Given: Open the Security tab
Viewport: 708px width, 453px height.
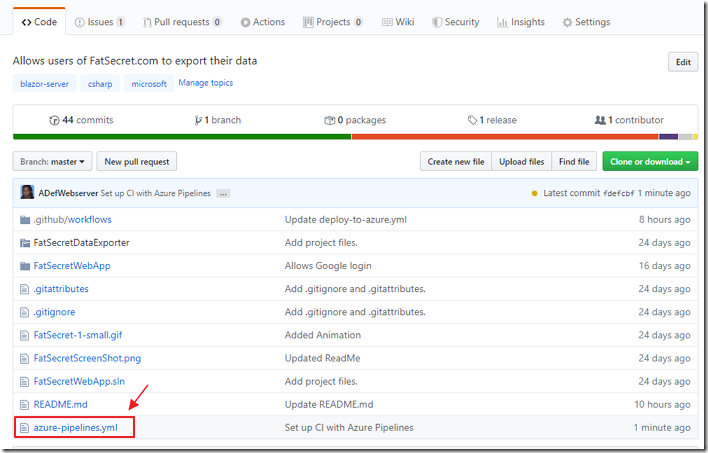Looking at the screenshot, I should tap(456, 22).
